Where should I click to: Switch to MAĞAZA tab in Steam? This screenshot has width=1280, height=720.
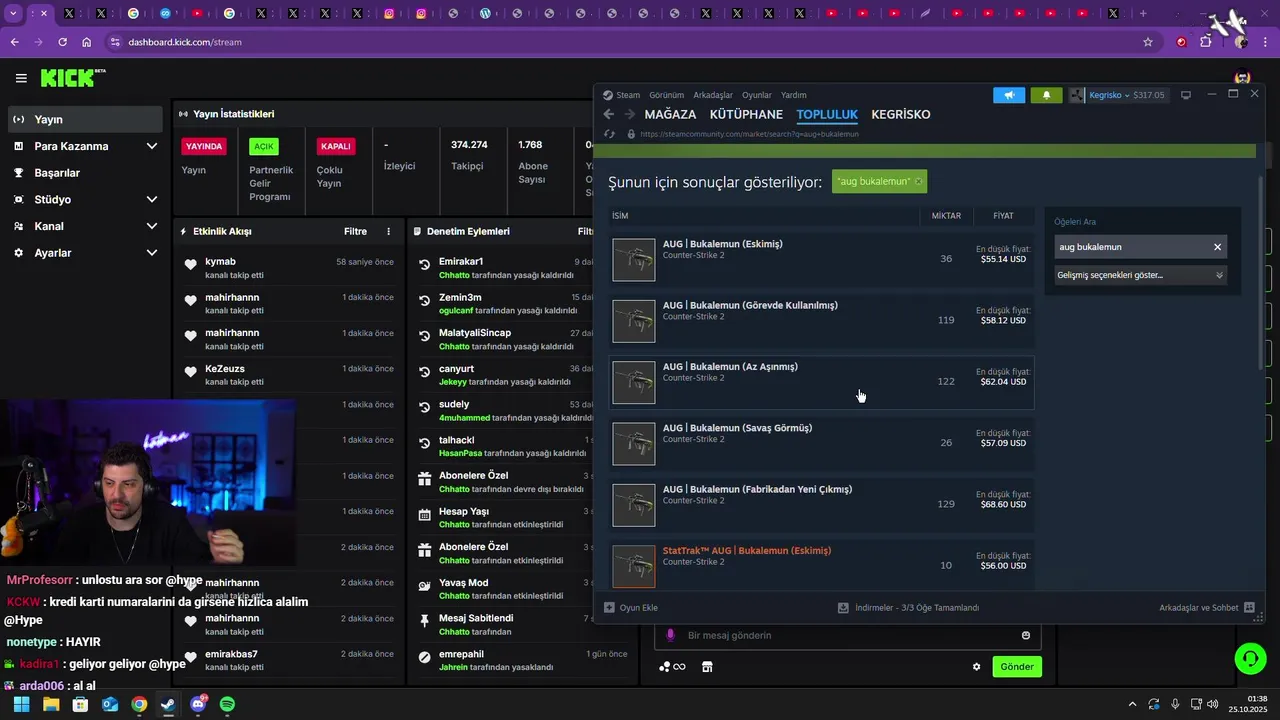[x=670, y=114]
